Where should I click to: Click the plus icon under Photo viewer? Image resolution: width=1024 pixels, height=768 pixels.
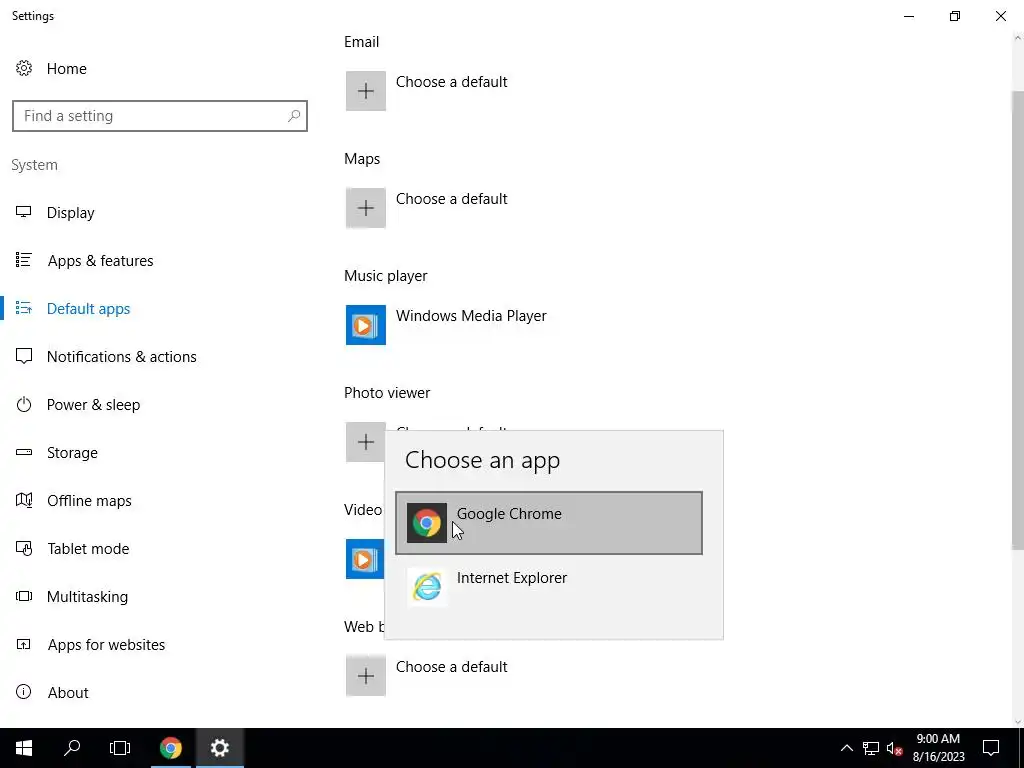tap(366, 442)
